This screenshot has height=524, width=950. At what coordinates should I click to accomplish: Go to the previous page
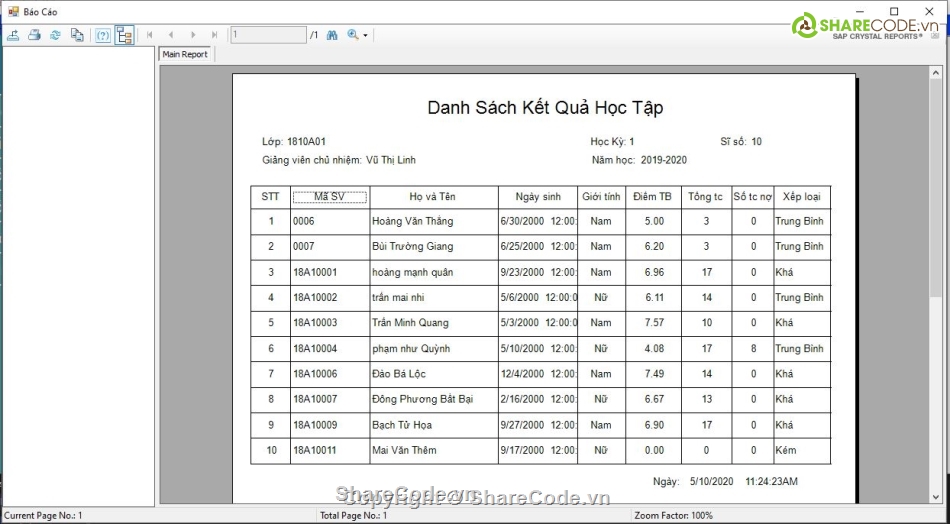171,35
